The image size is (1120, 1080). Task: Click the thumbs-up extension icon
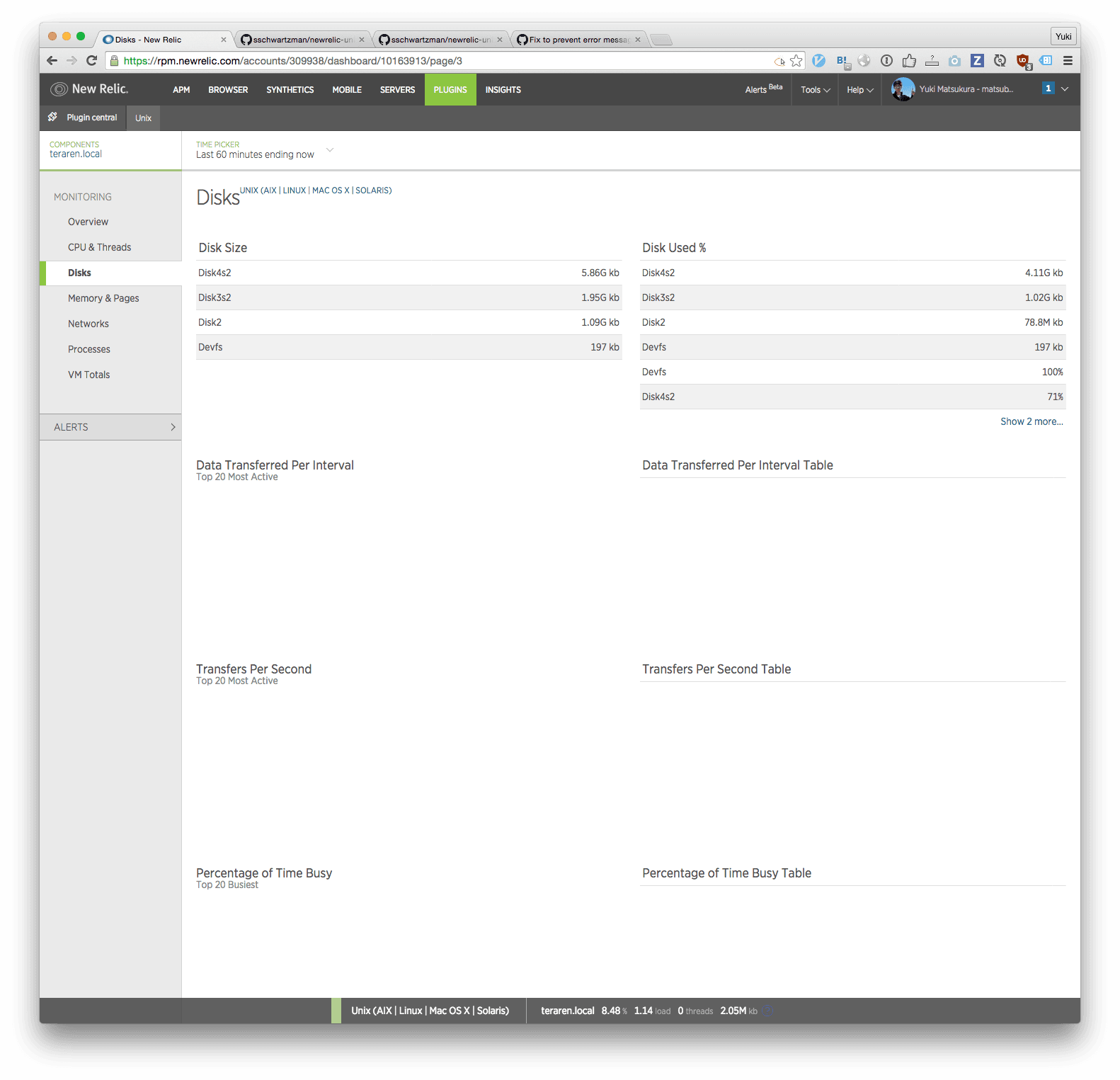(909, 61)
